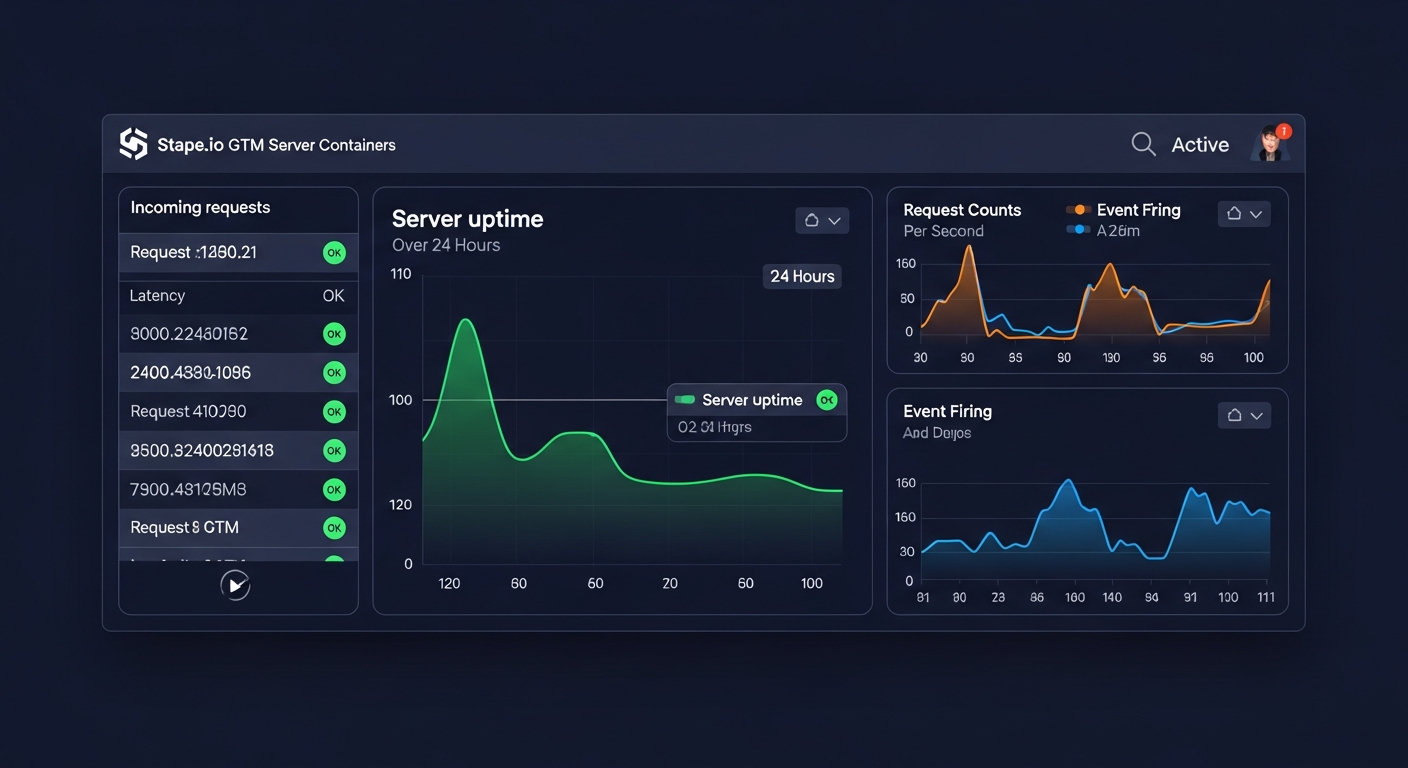Select the row text ending in 22480162
Viewport: 1408px width, 768px height.
click(189, 334)
